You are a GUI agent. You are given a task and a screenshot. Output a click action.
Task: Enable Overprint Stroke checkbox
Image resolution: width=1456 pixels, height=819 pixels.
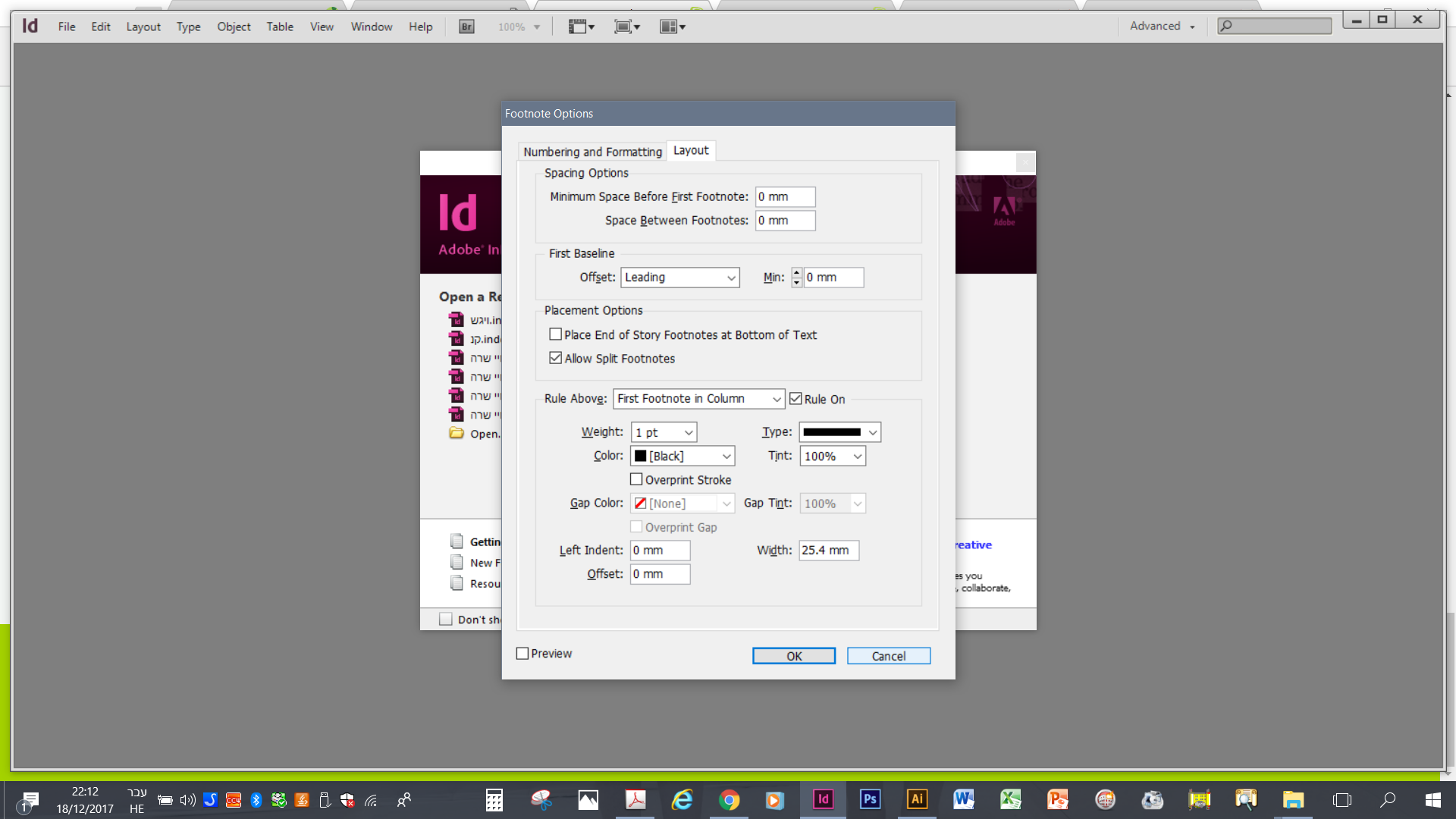[x=636, y=479]
